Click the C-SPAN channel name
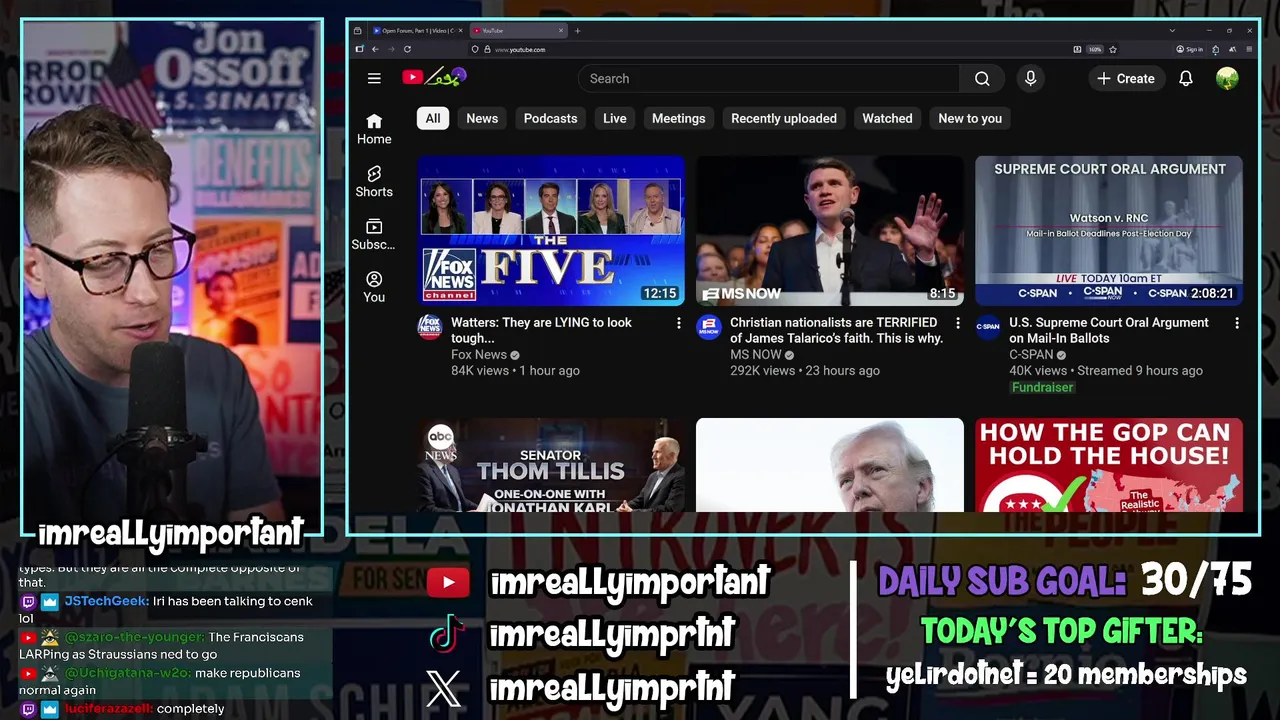Screen dimensions: 1280x720 (x=1031, y=354)
